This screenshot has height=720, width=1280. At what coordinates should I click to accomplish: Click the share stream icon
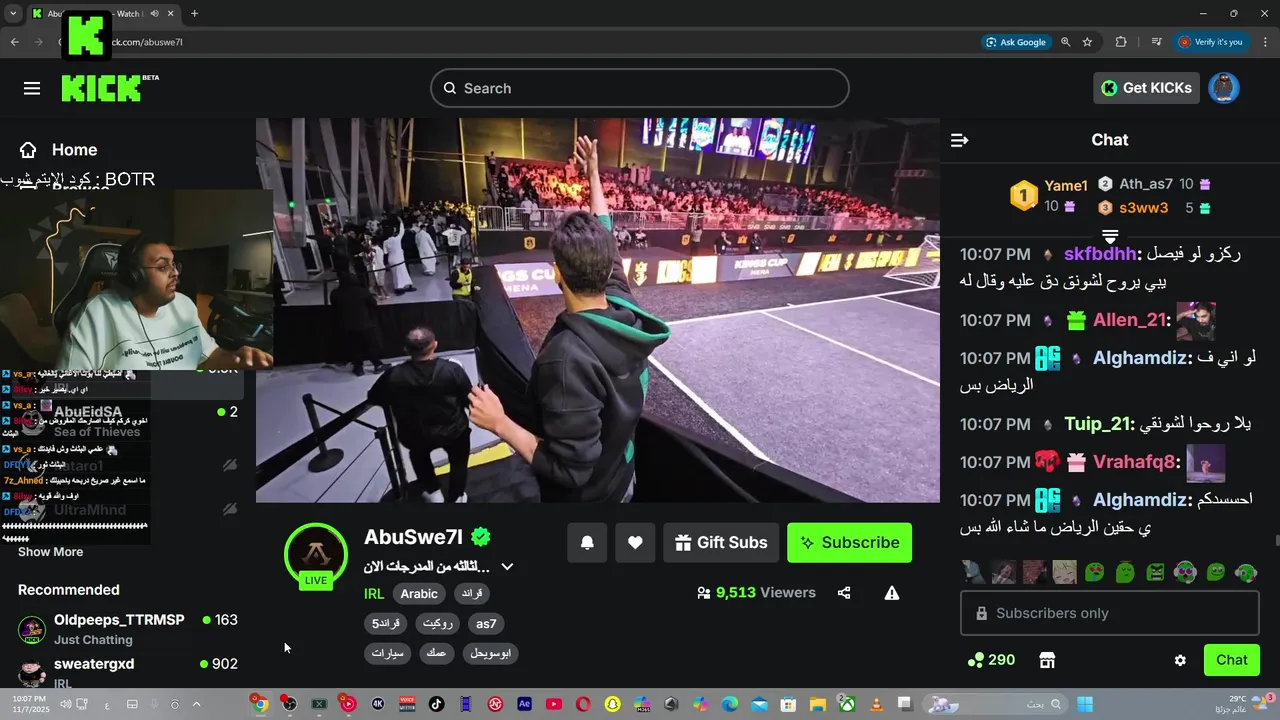844,593
